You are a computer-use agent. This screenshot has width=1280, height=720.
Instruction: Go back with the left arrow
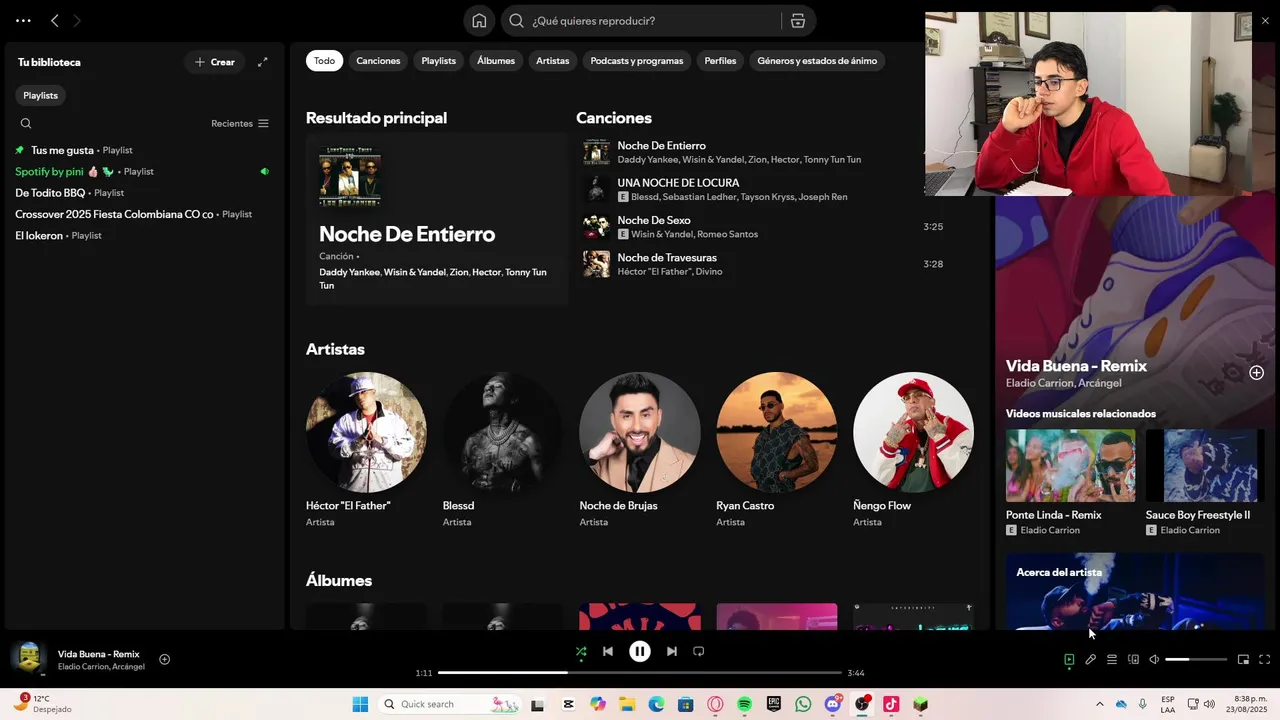click(x=55, y=21)
